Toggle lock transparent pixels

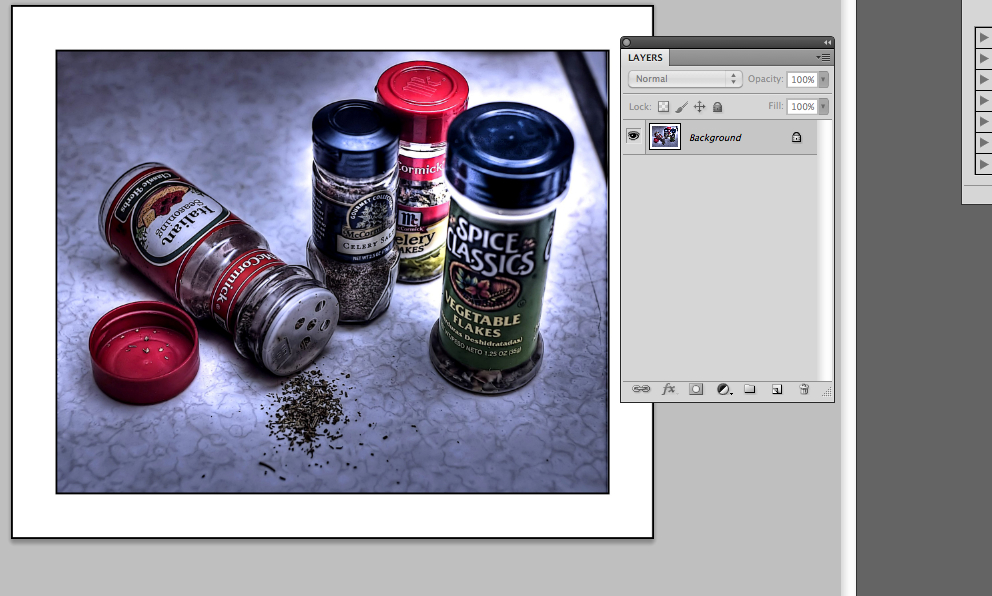(663, 107)
